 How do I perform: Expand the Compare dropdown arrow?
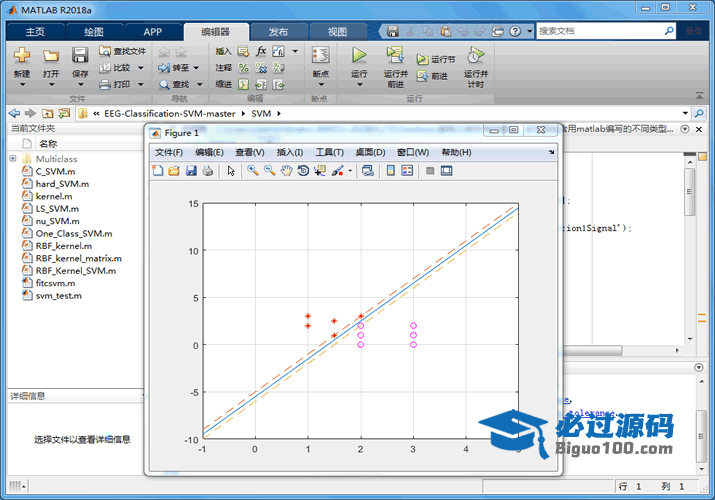coord(141,68)
